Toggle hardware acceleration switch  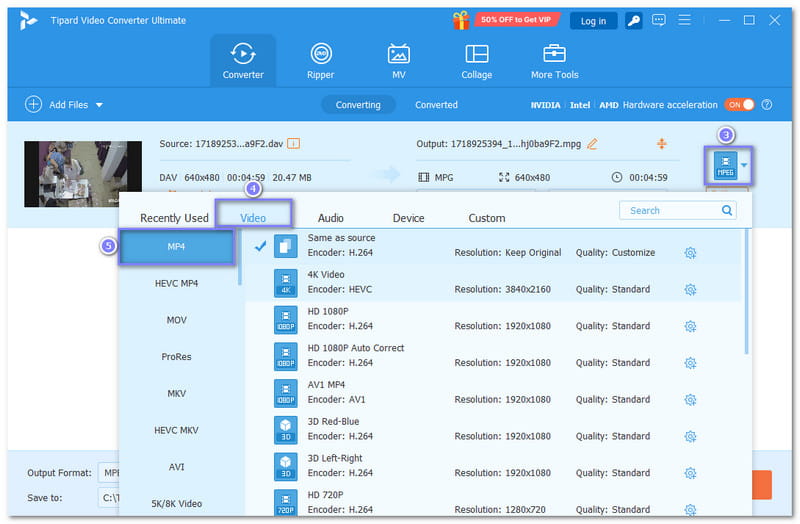click(739, 105)
